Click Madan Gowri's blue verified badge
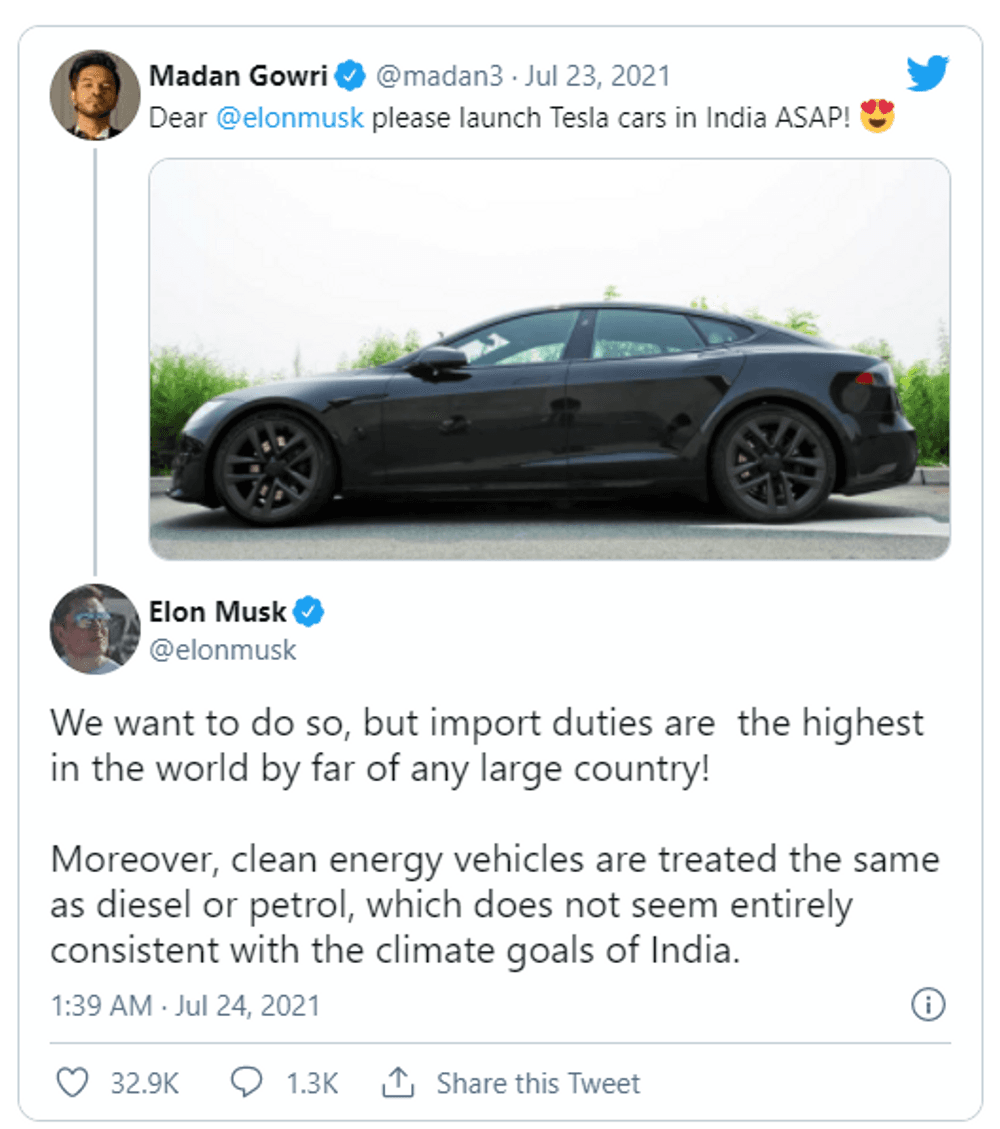 (x=349, y=76)
